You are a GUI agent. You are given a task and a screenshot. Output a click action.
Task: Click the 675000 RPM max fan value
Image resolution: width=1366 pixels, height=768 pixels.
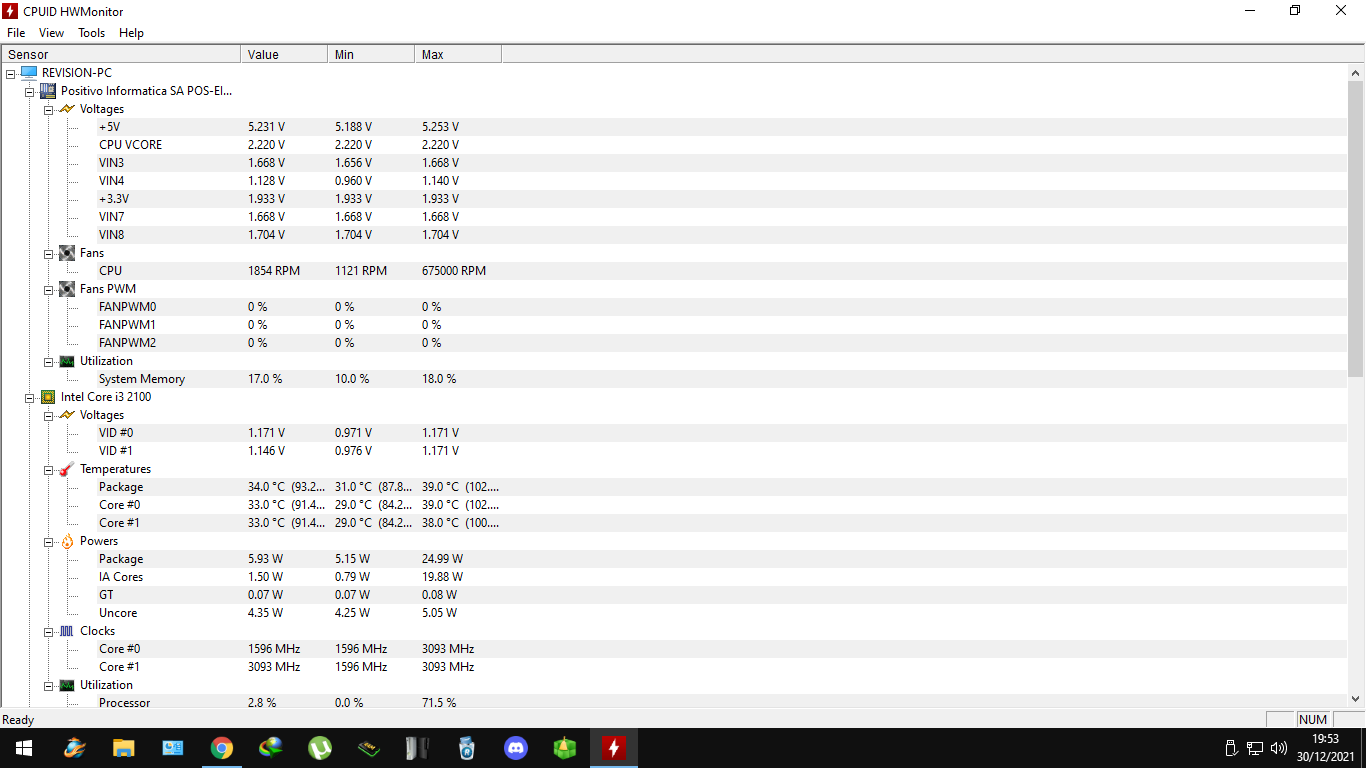point(454,271)
